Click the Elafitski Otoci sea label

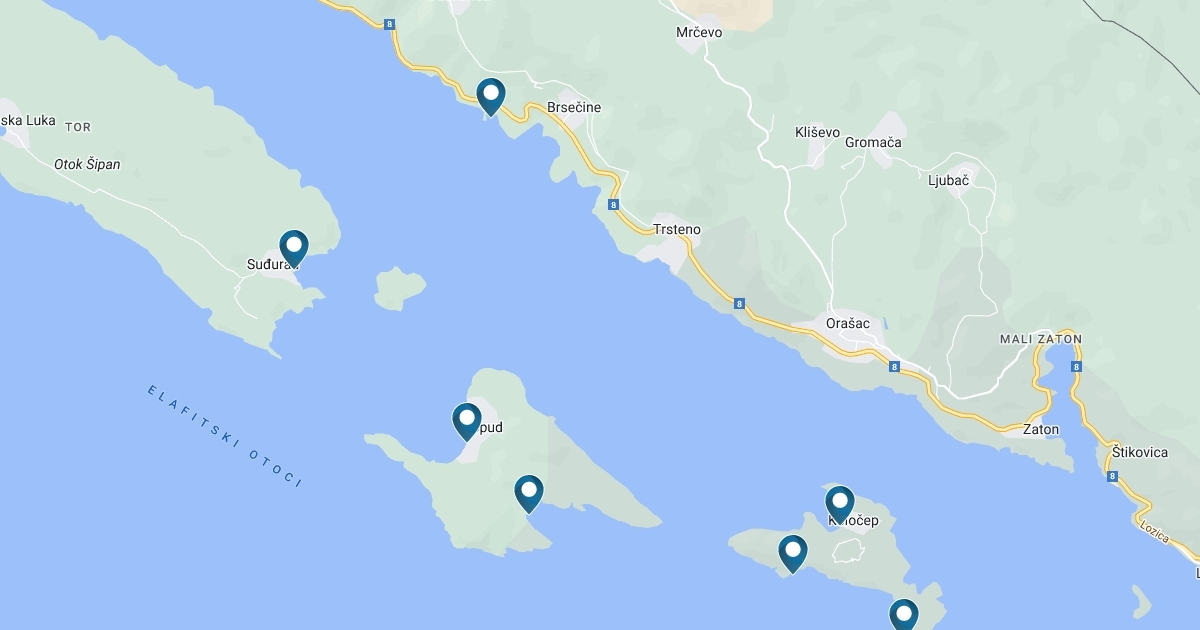coord(224,436)
